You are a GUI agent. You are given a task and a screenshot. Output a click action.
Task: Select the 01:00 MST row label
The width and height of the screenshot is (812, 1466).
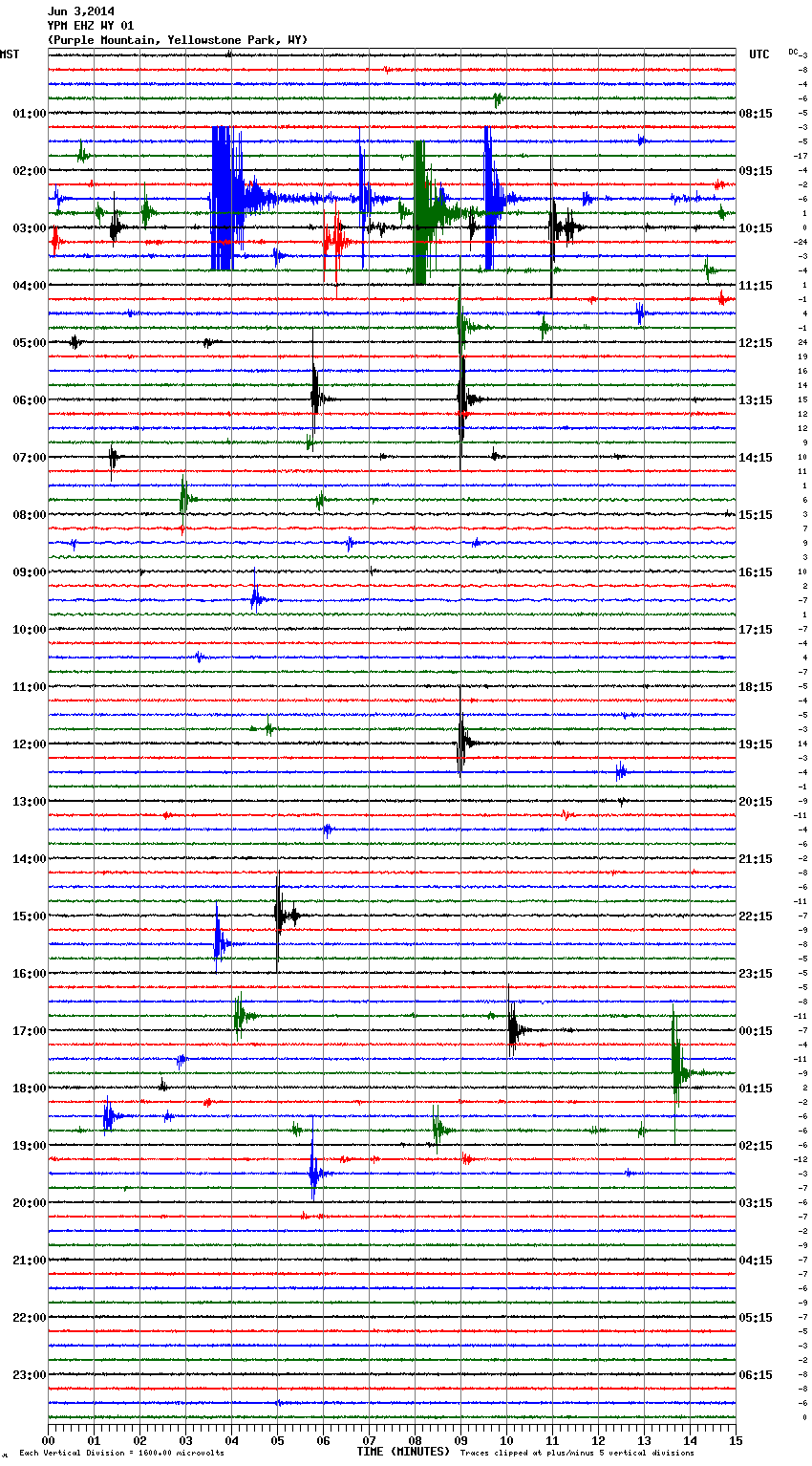click(30, 114)
